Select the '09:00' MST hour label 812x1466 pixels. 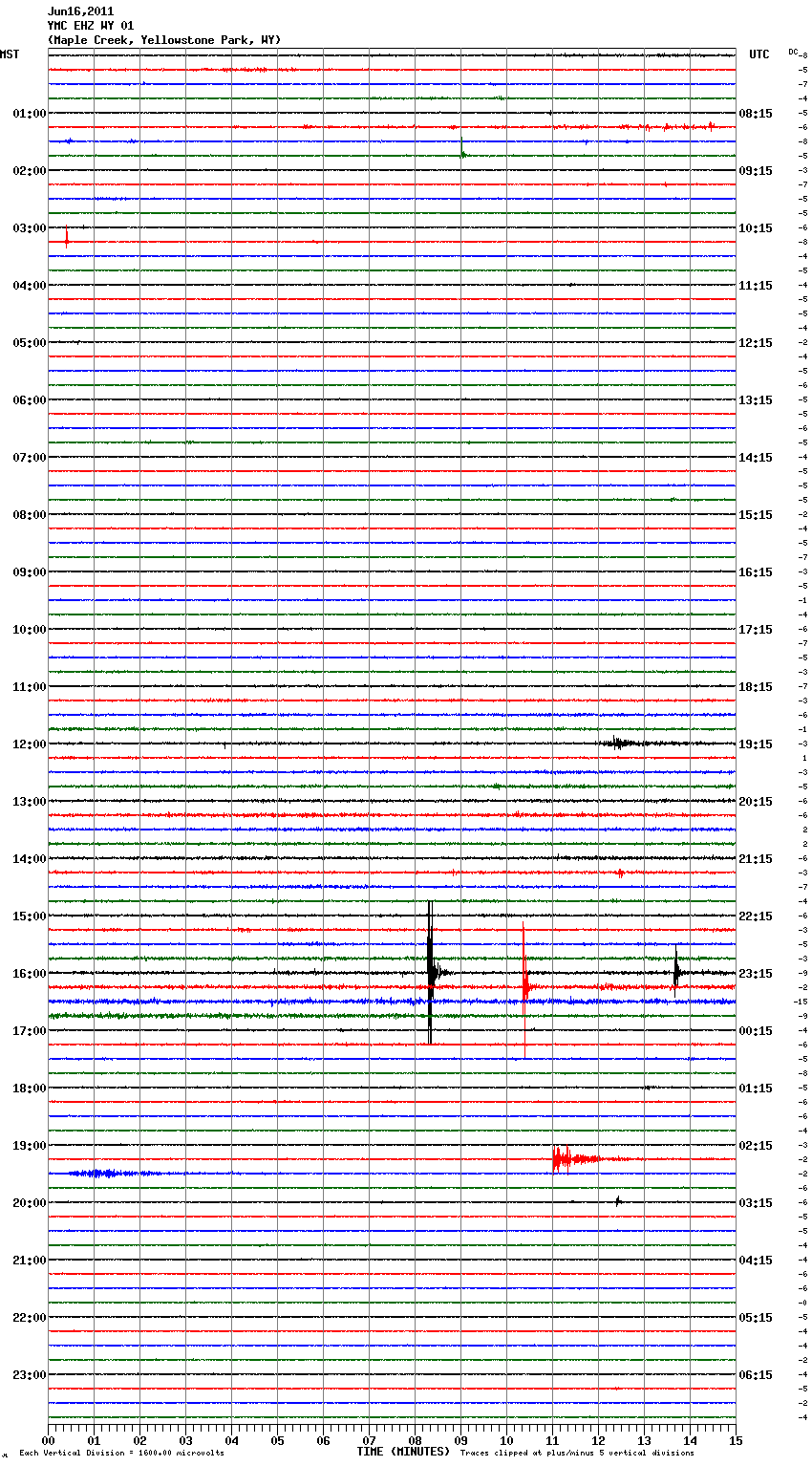pyautogui.click(x=30, y=572)
